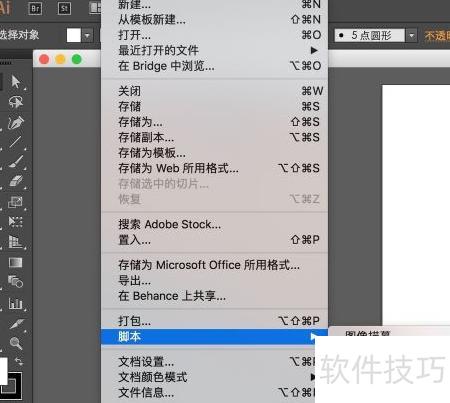Swap fill and stroke colors arrow
Image resolution: width=450 pixels, height=403 pixels.
pyautogui.click(x=19, y=361)
